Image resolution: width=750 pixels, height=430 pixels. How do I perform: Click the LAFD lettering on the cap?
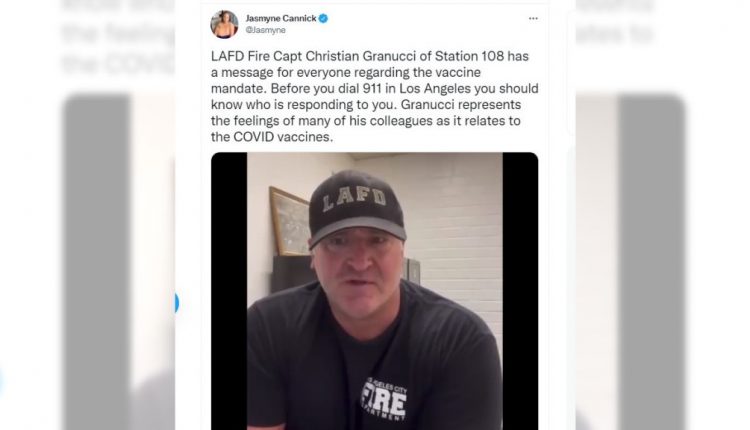tap(354, 198)
